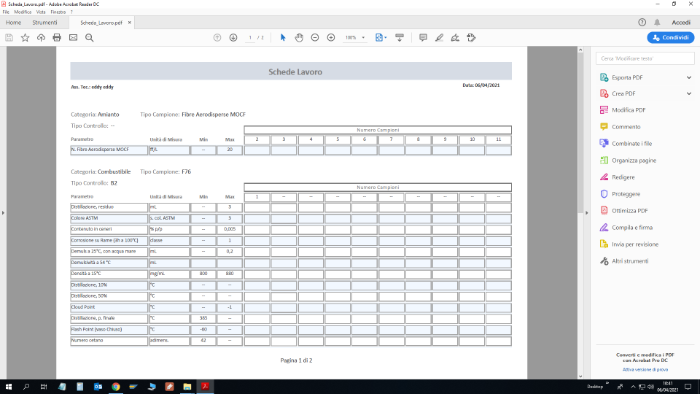Go to next page arrow
Image resolution: width=700 pixels, height=394 pixels.
coord(233,38)
